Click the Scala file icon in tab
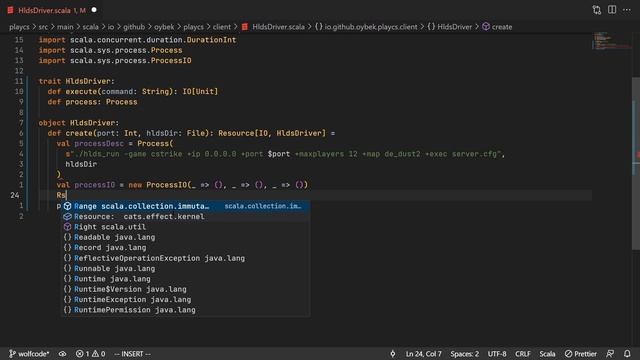This screenshot has width=640, height=360. (x=10, y=10)
